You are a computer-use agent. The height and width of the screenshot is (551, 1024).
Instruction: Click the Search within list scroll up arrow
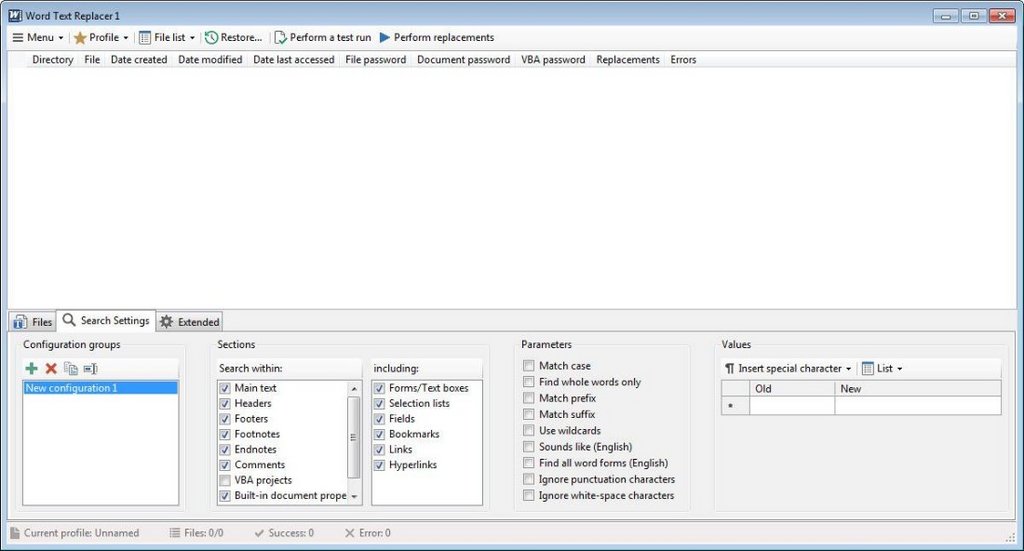click(354, 388)
